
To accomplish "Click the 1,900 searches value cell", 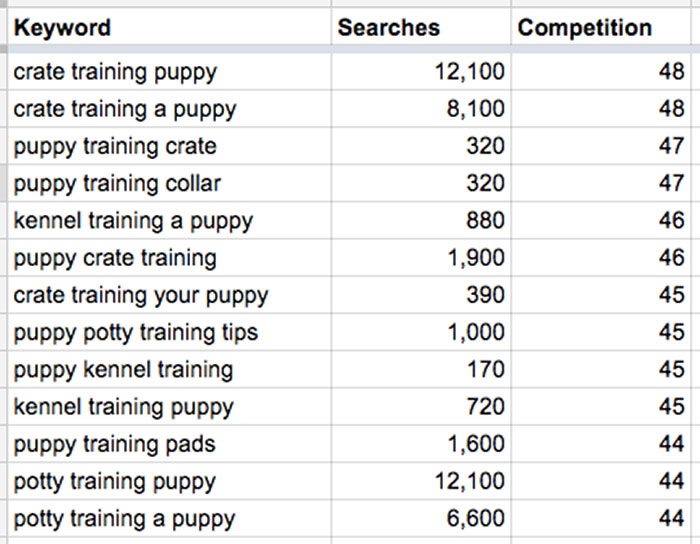I will (x=420, y=258).
